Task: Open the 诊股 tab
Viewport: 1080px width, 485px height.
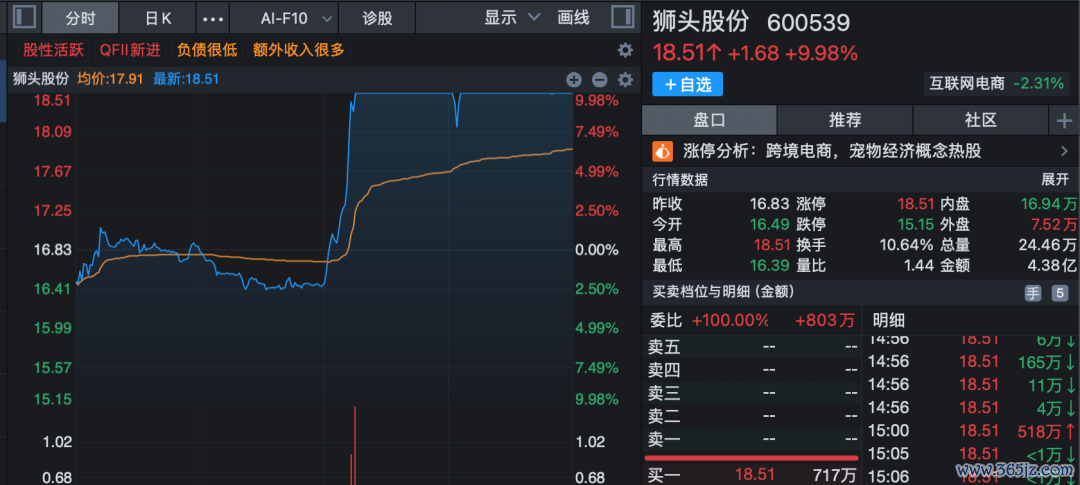Action: click(377, 18)
